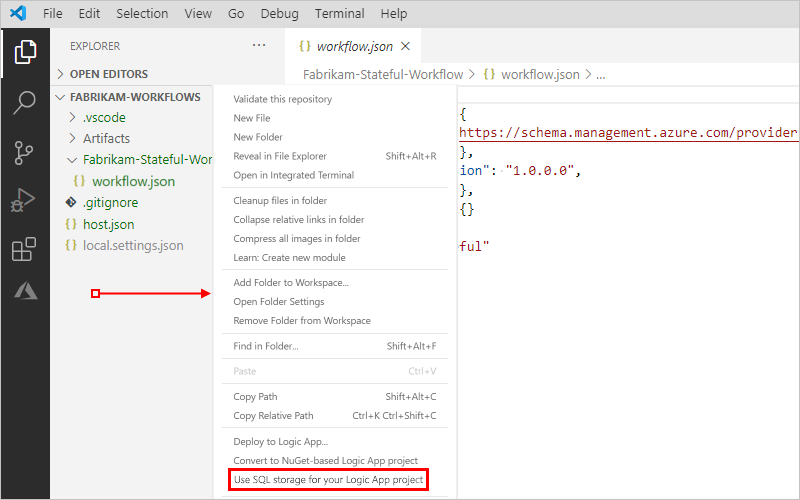Click the JSON icon in the workflow.json tab
Viewport: 800px width, 500px height.
[305, 46]
